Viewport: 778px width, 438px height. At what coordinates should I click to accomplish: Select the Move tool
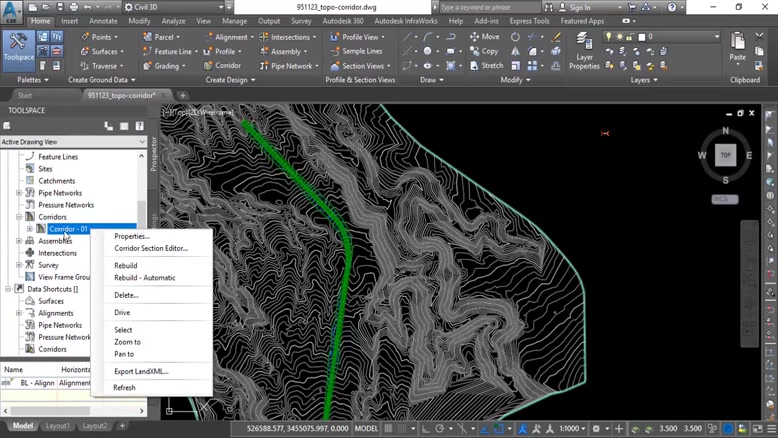[484, 37]
